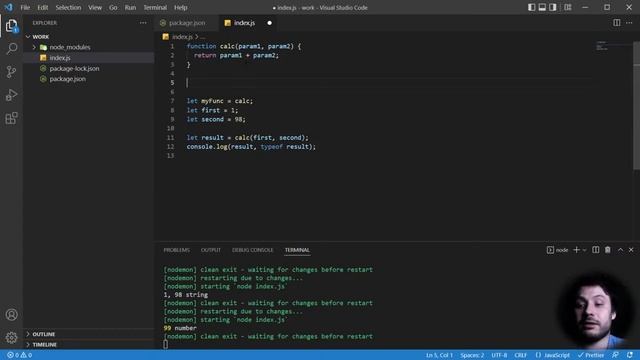Switch to the Output panel tab
Screen dimensions: 640x360
pyautogui.click(x=211, y=250)
